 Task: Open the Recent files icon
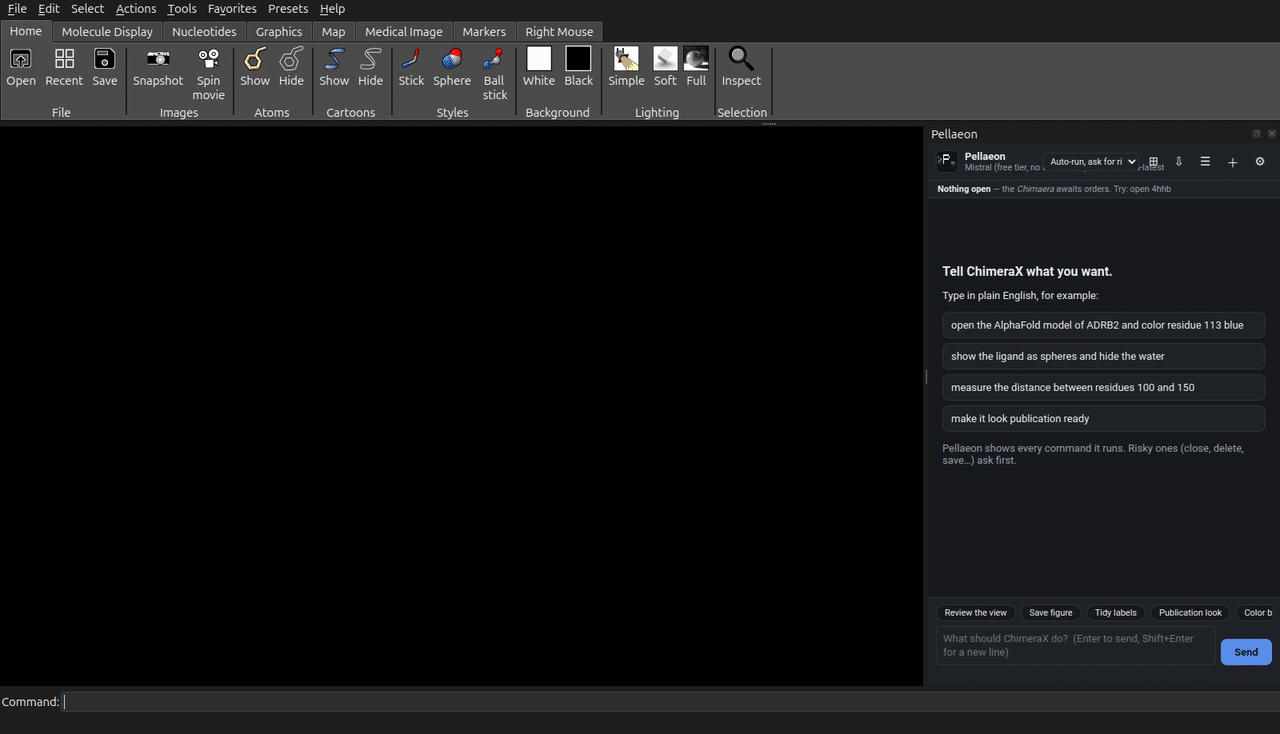point(64,59)
